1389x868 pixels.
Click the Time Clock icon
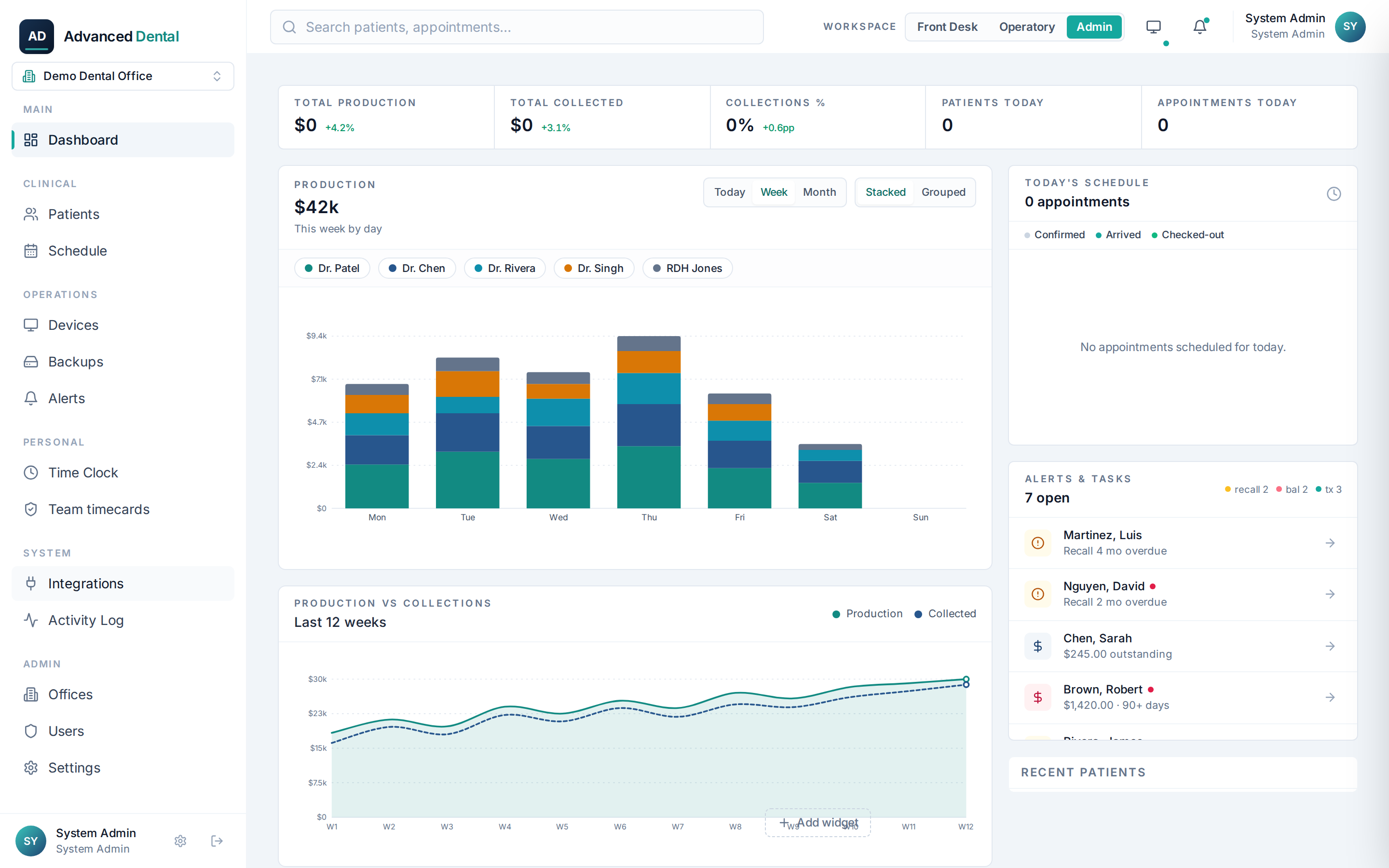31,473
